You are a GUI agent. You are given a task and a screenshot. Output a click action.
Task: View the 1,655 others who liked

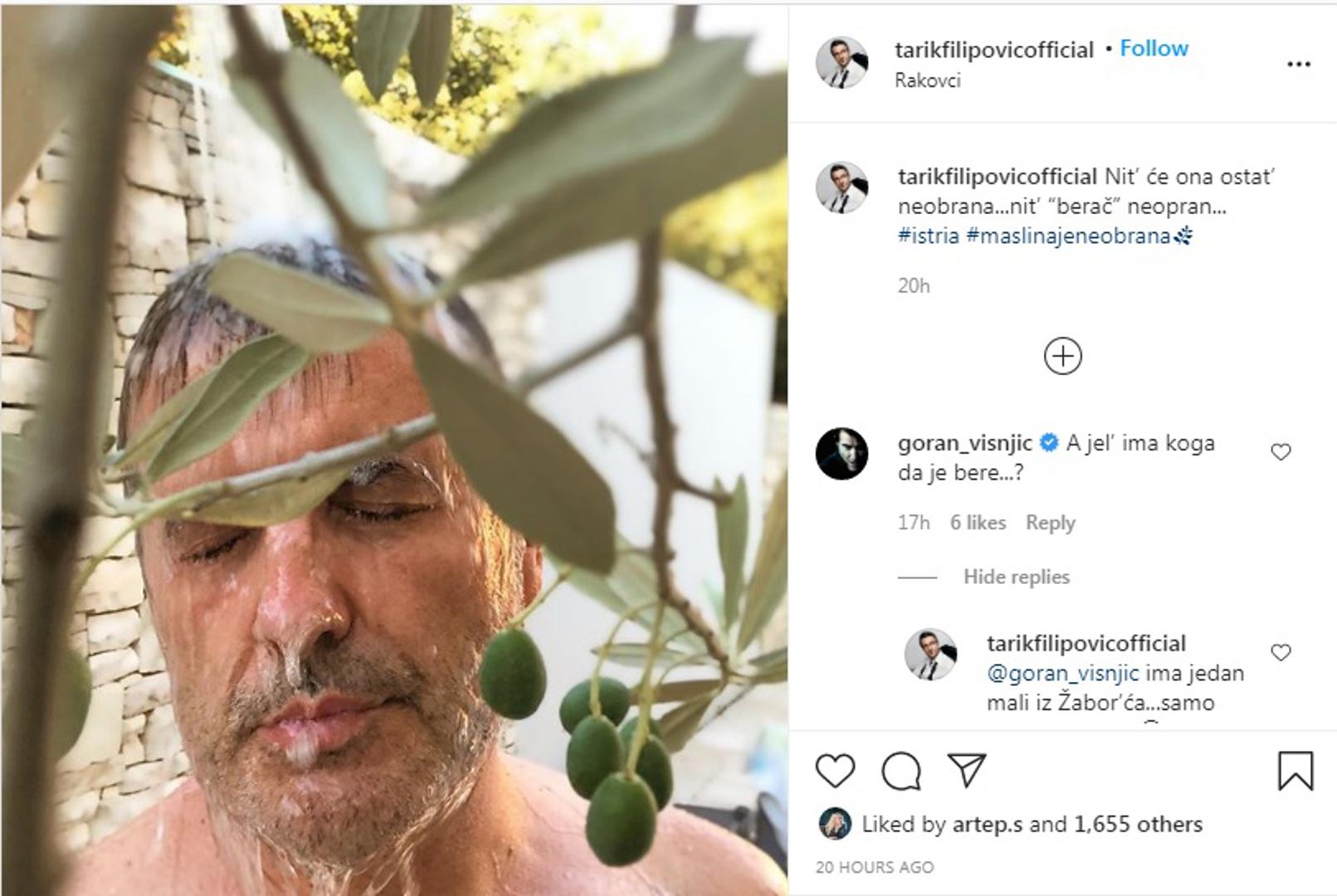(x=1137, y=824)
